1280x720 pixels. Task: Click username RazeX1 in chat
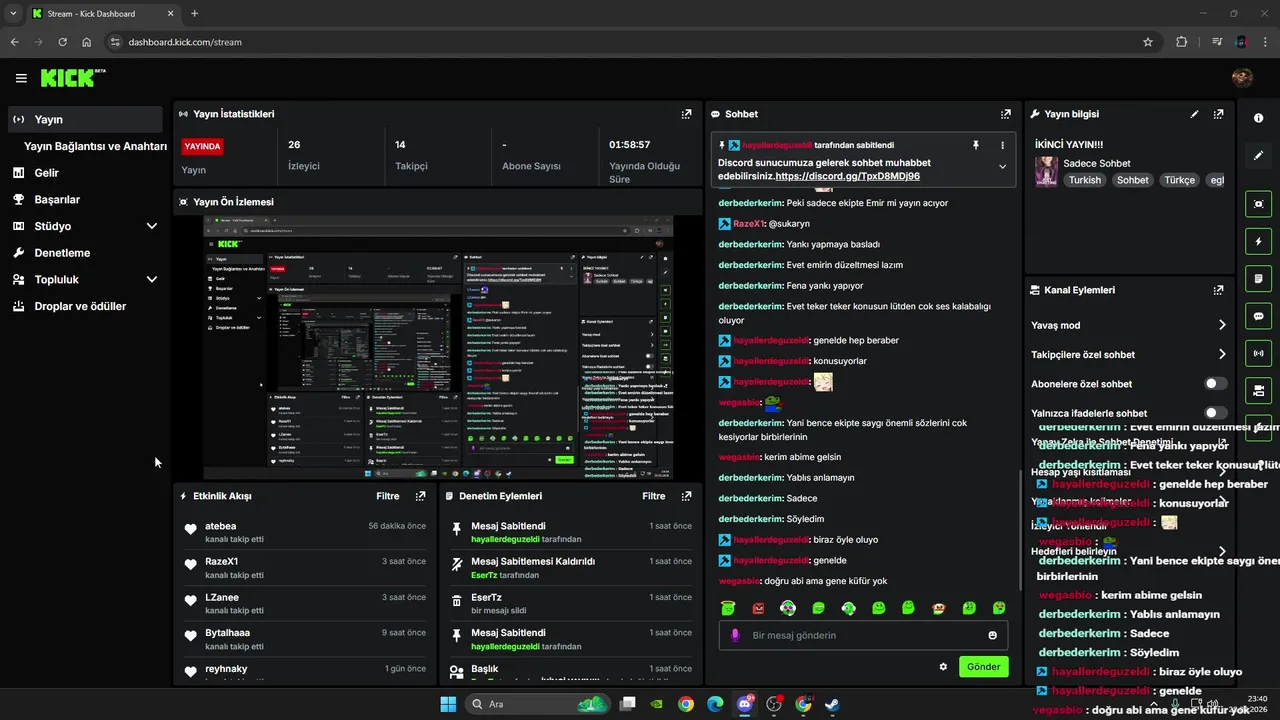(x=749, y=224)
